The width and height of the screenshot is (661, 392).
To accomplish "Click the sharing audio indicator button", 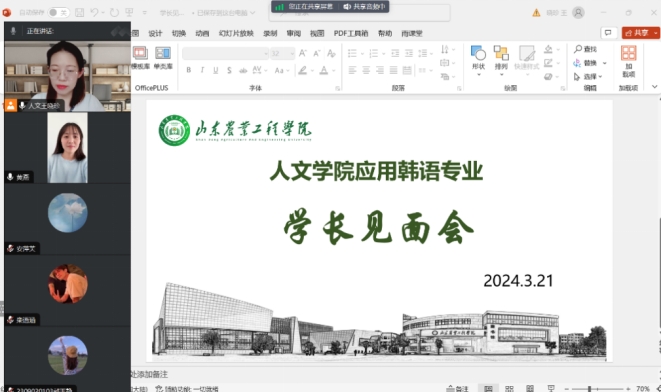I will click(x=364, y=7).
